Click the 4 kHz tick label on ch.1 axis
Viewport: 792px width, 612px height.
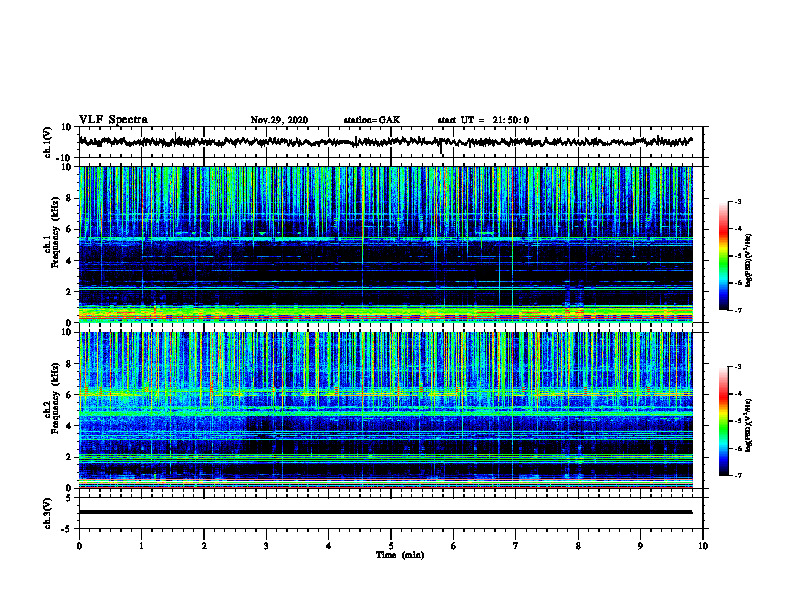click(x=70, y=261)
